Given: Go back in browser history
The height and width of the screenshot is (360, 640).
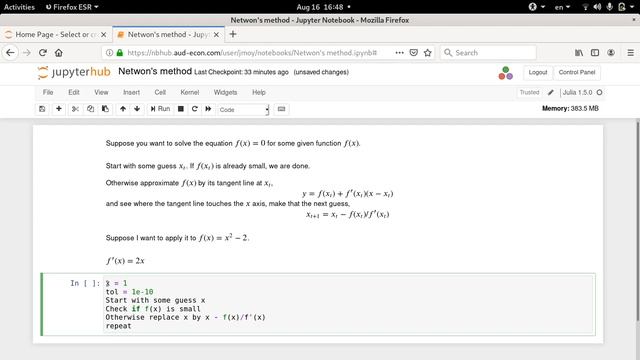Looking at the screenshot, I should 10,53.
